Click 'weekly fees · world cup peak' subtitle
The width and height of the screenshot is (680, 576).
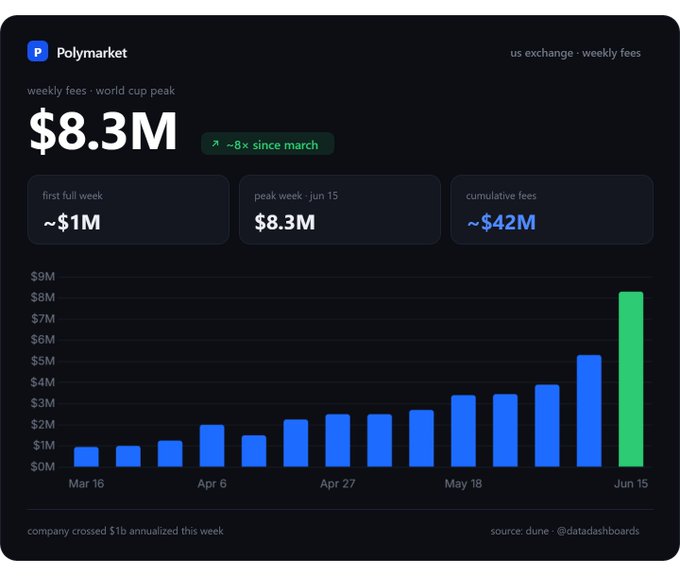coord(101,91)
